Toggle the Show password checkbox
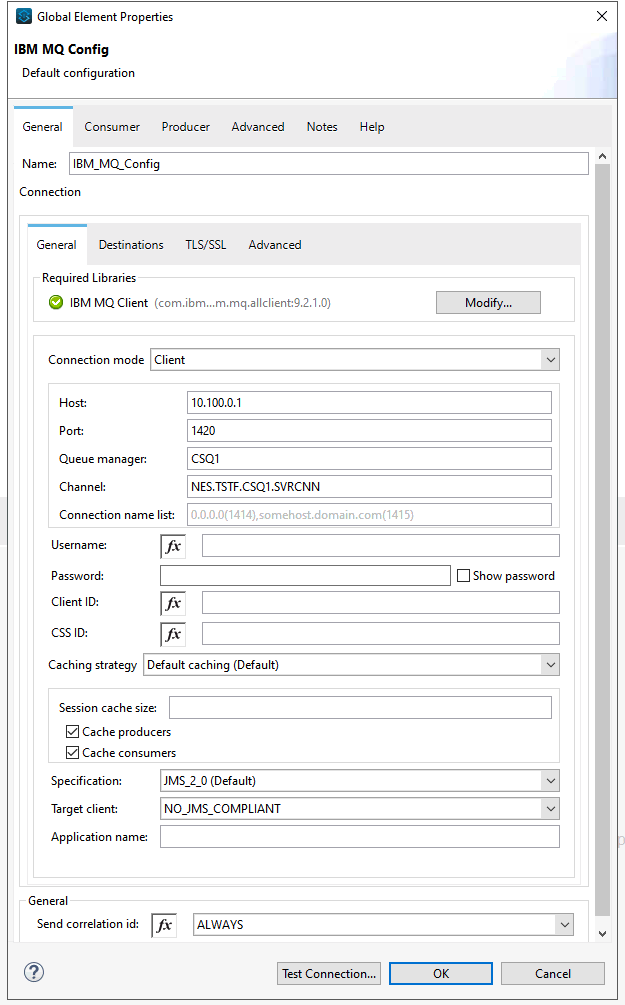The width and height of the screenshot is (625, 1005). [463, 576]
